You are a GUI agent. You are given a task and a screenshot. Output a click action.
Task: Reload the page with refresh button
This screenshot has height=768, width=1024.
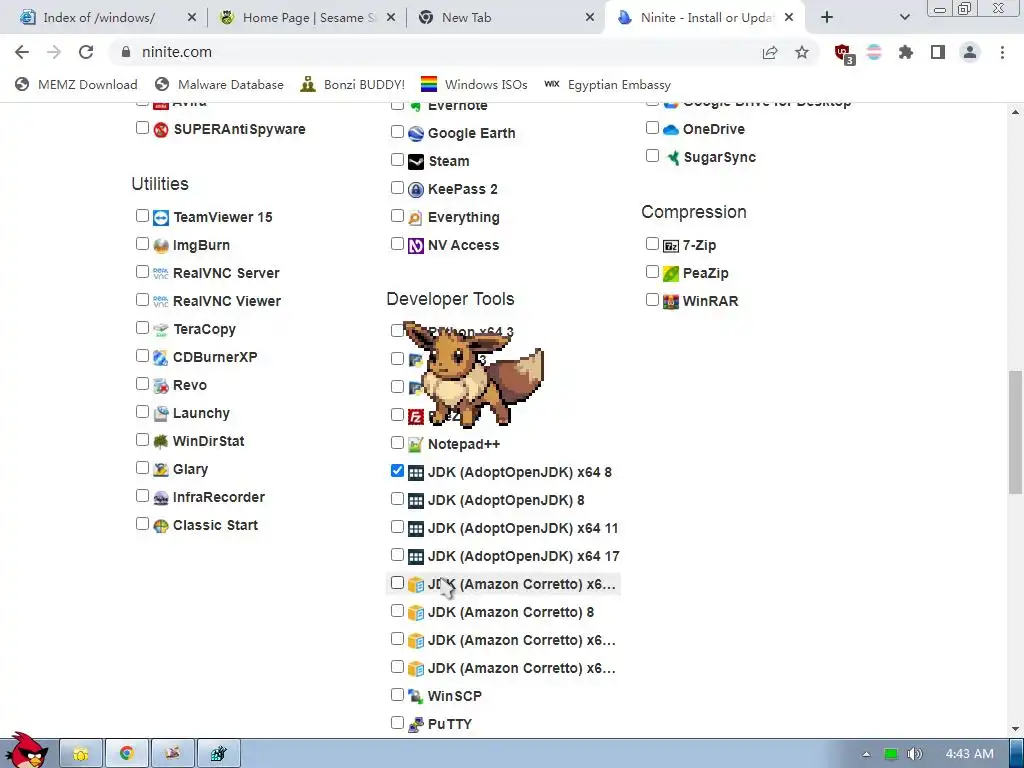[86, 52]
